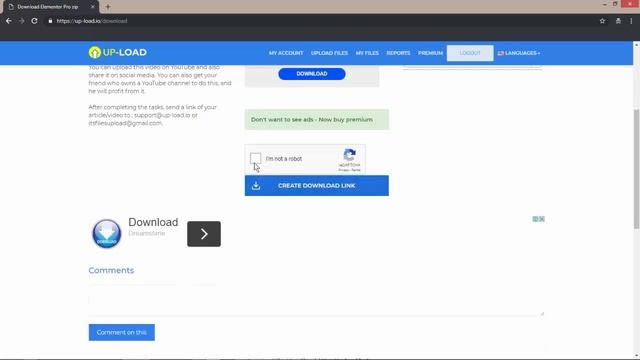
Task: Select the Download Elementor Pro zip tab
Action: pos(48,7)
